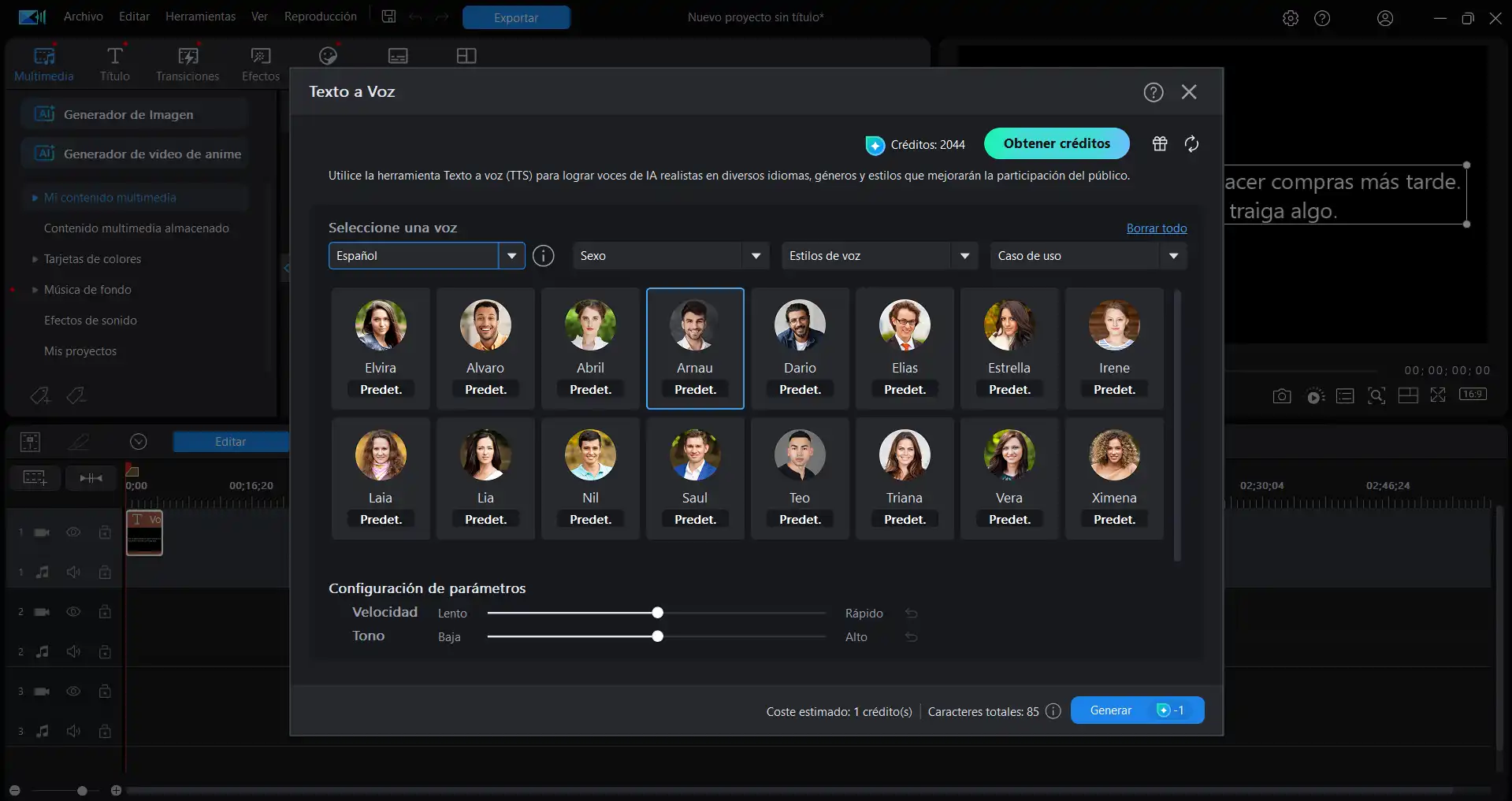Close the Texto a Voz dialog

click(1189, 92)
